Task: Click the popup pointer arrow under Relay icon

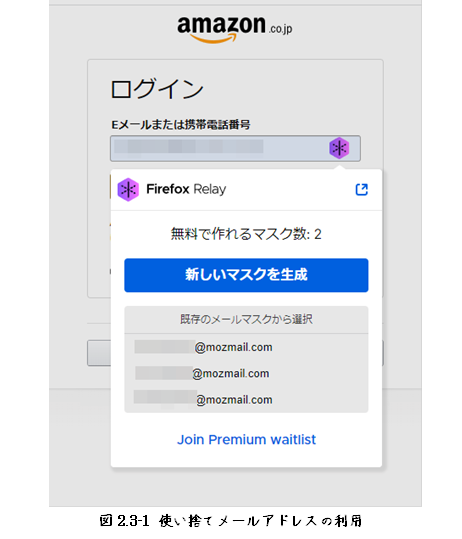Action: pos(340,167)
